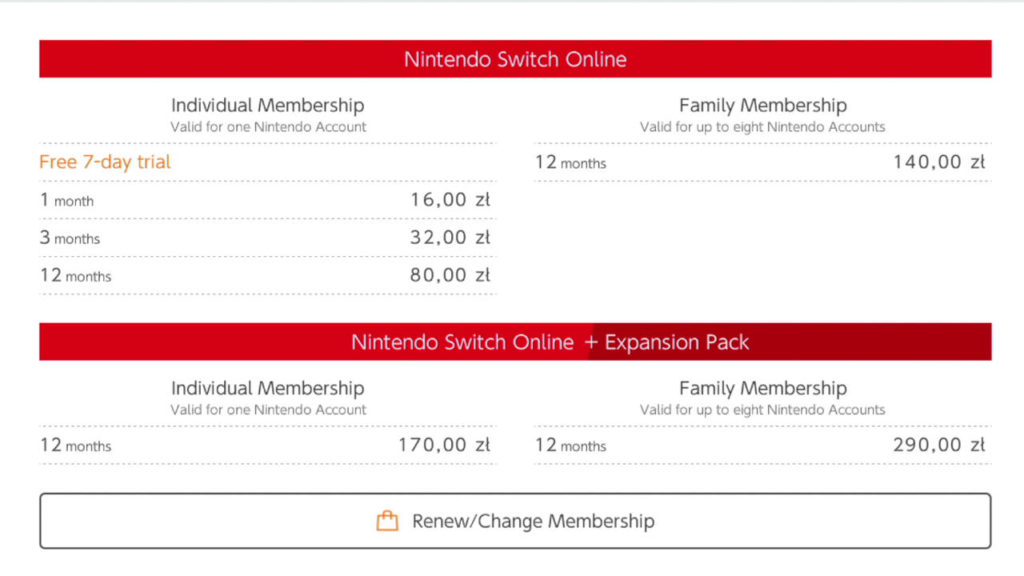Click the 32,00 zł price label
Screen dimensions: 1024x576
(x=450, y=237)
